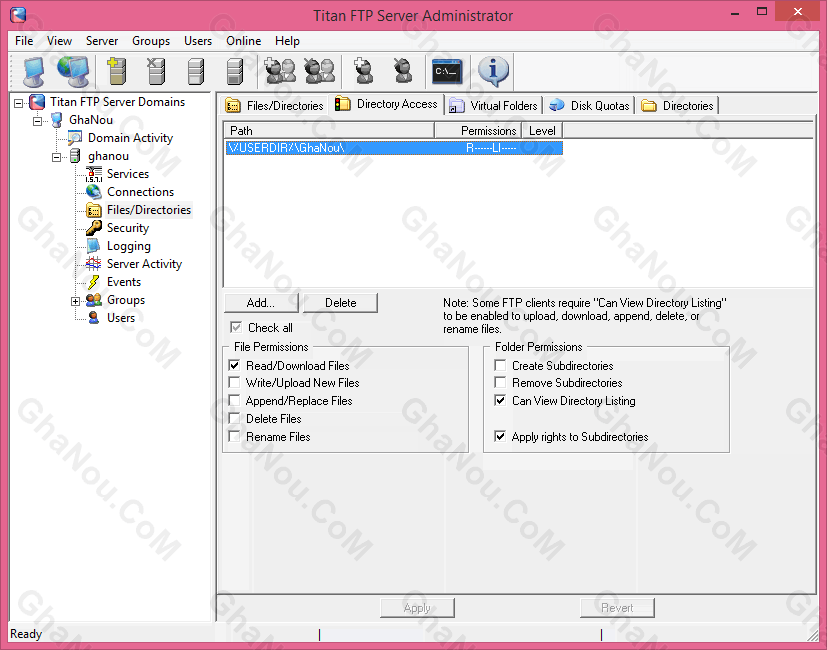Screen dimensions: 827x650
Task: Click the Titan FTP Server Domains root icon
Action: pos(37,102)
